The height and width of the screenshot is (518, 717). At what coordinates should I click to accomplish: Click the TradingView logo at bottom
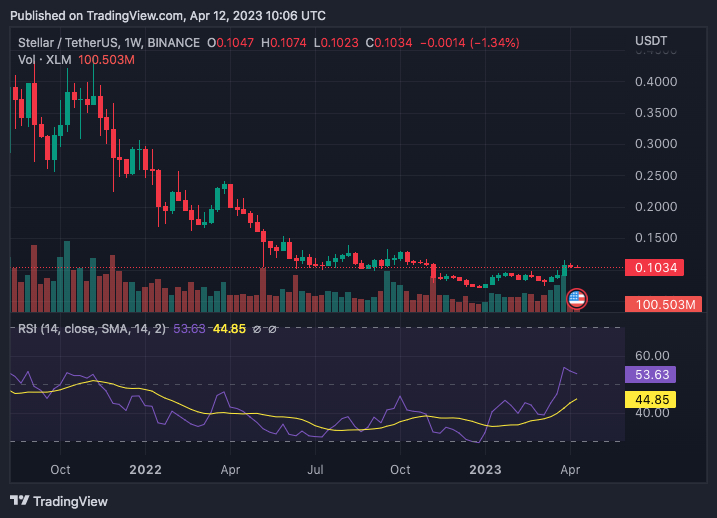[x=59, y=502]
